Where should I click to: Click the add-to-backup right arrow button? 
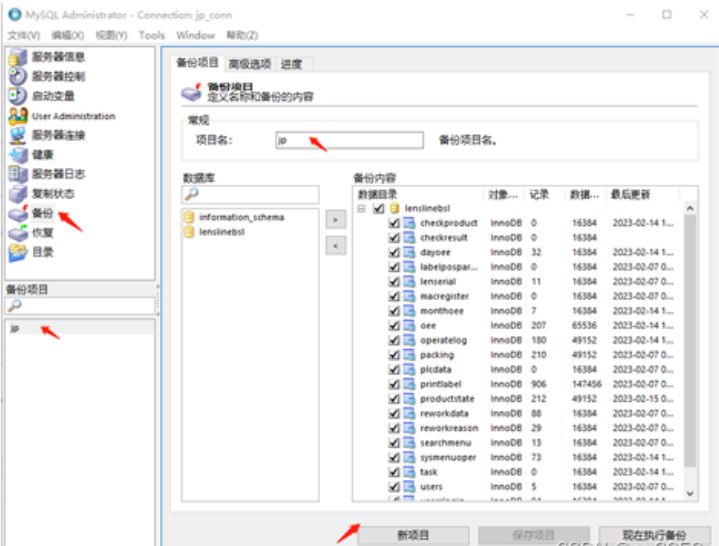pos(336,220)
